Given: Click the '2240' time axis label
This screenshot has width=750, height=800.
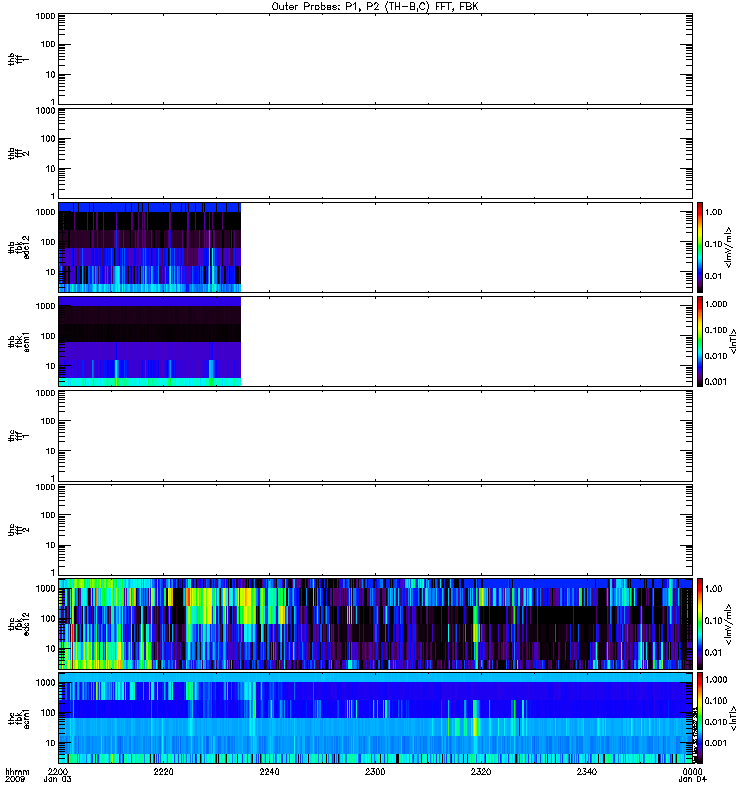Looking at the screenshot, I should [x=269, y=772].
